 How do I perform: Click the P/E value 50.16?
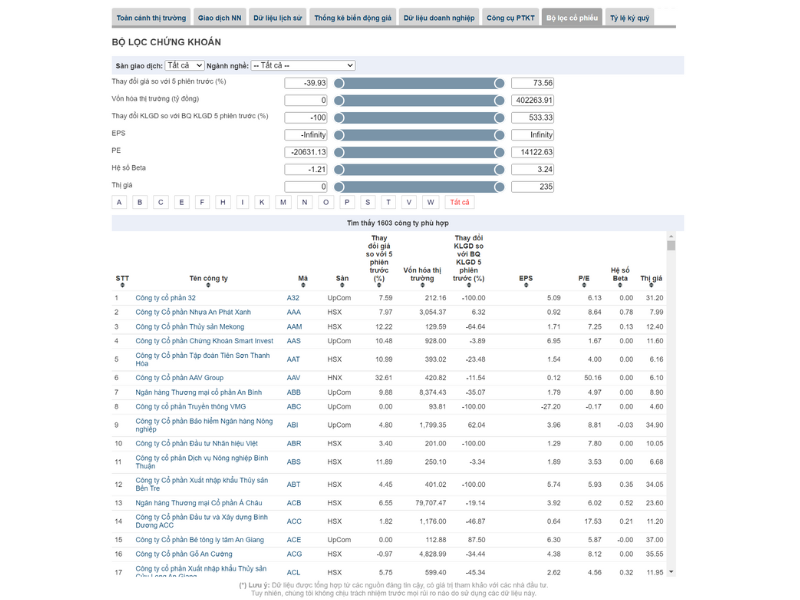[x=593, y=378]
